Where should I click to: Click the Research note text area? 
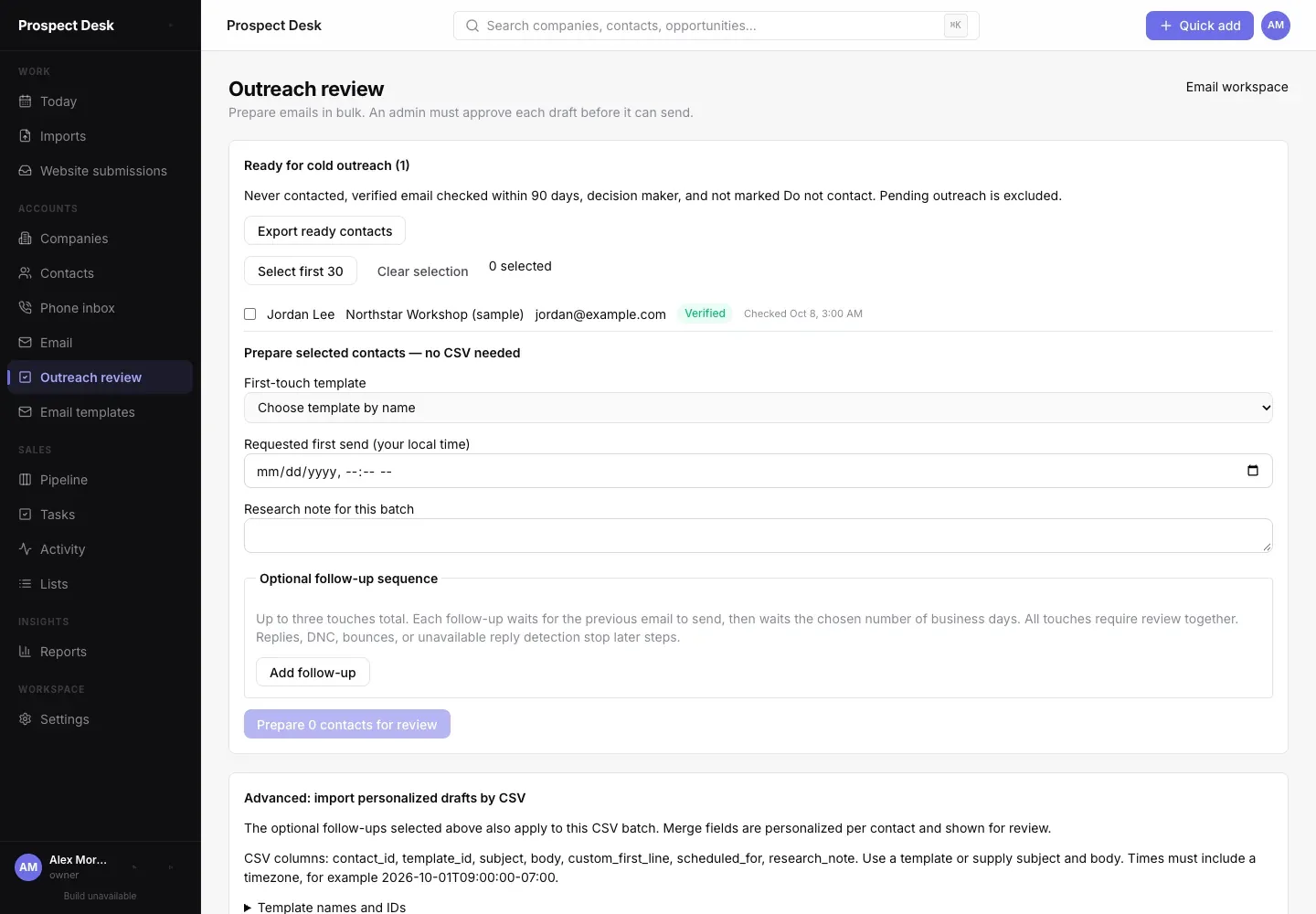759,536
